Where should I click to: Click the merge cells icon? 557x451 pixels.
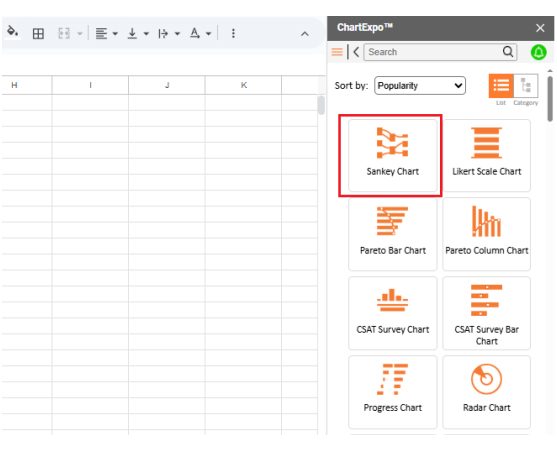point(64,34)
